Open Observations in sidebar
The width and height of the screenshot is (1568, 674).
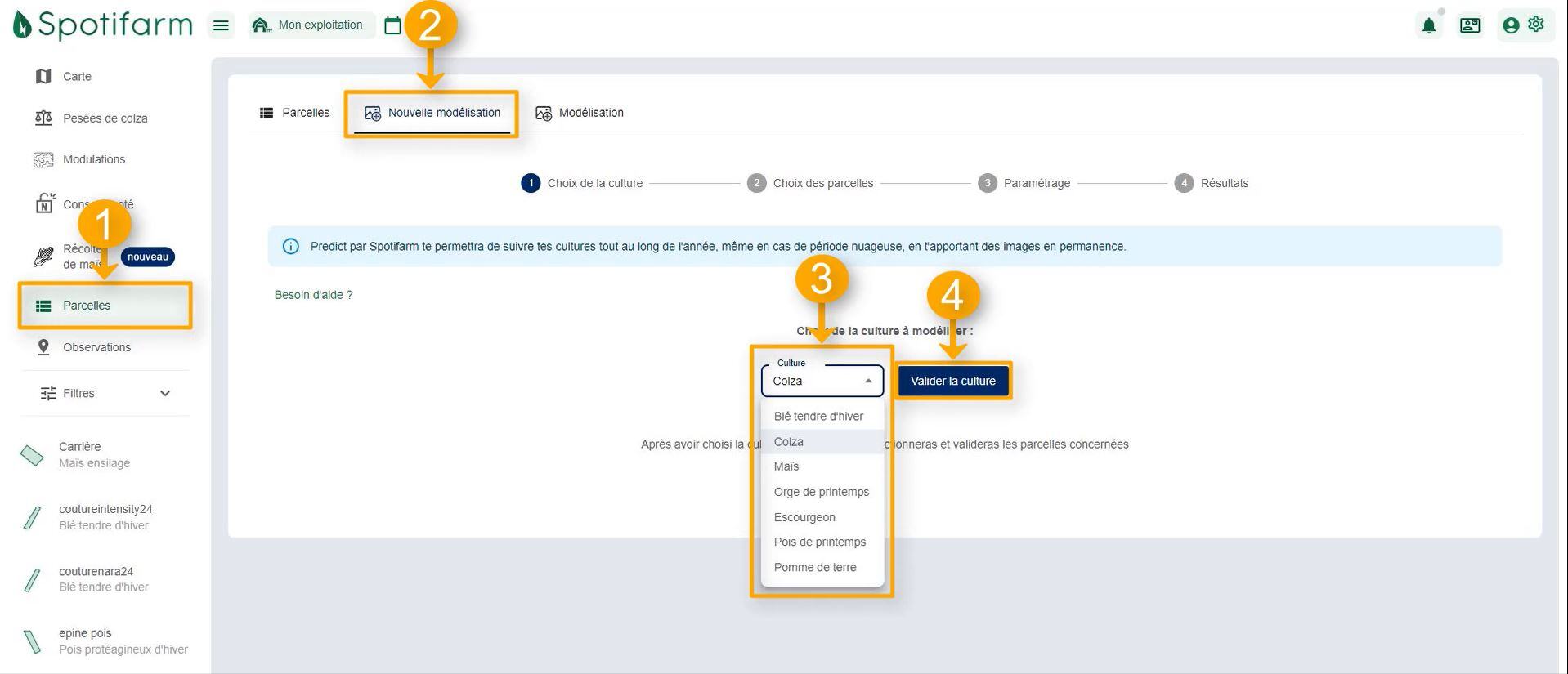(x=96, y=347)
